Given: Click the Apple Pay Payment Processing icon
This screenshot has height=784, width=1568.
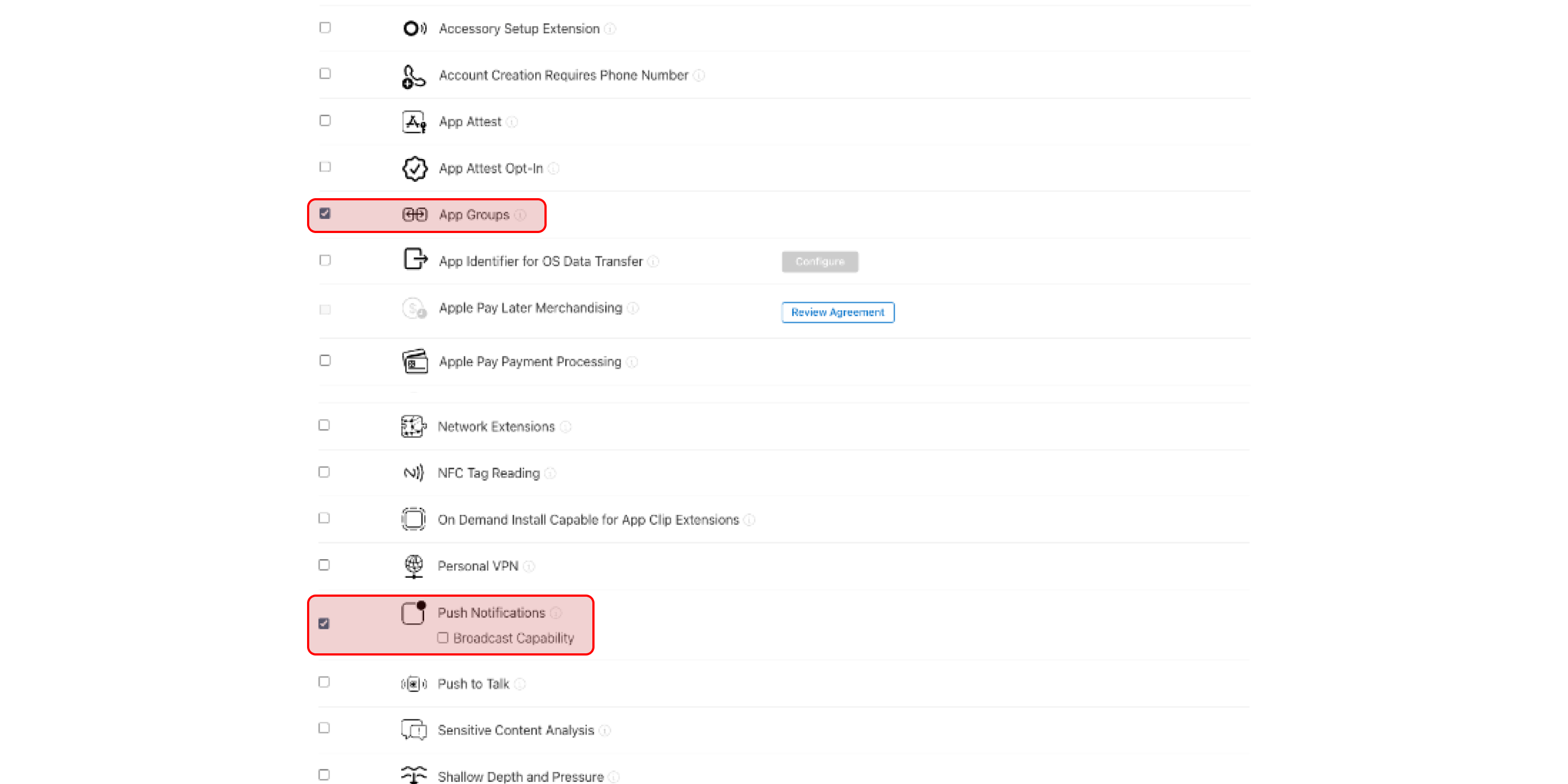Looking at the screenshot, I should [x=414, y=362].
